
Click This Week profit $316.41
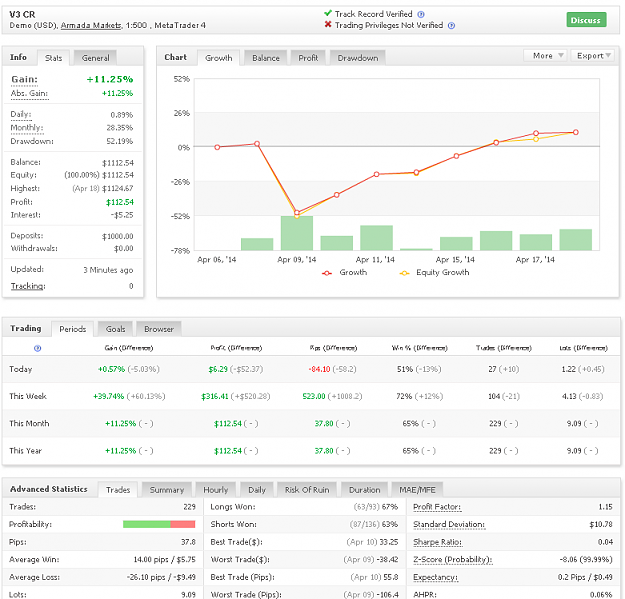click(x=214, y=397)
